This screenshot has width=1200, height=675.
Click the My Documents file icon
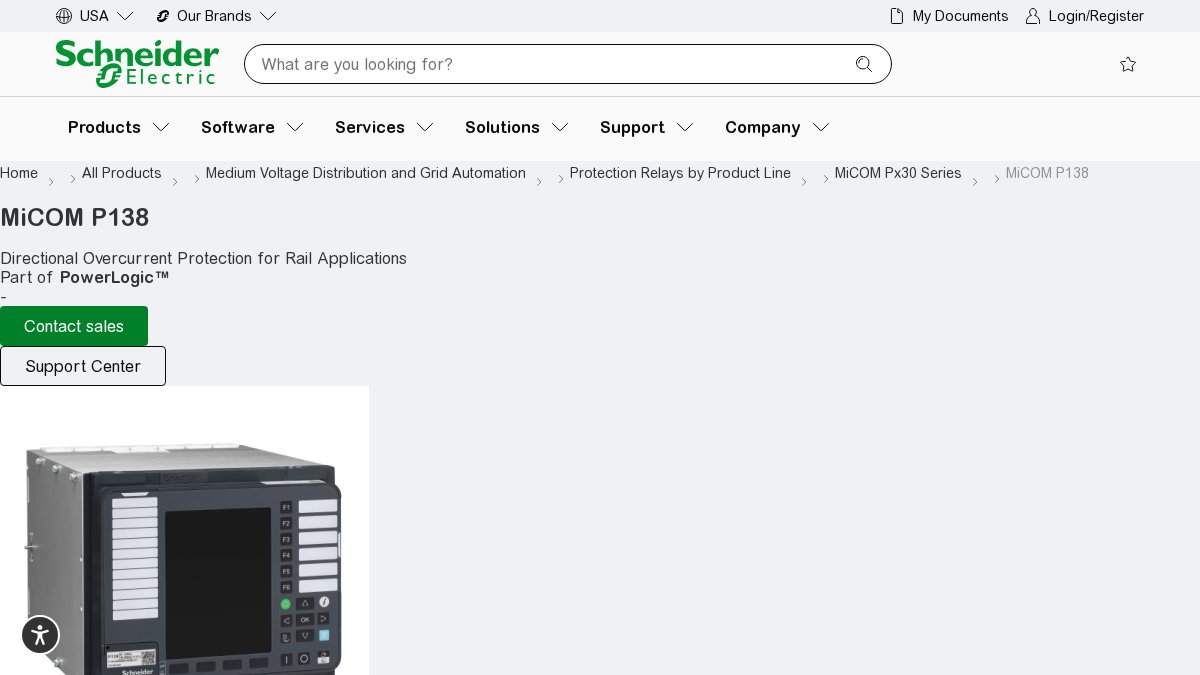tap(897, 16)
